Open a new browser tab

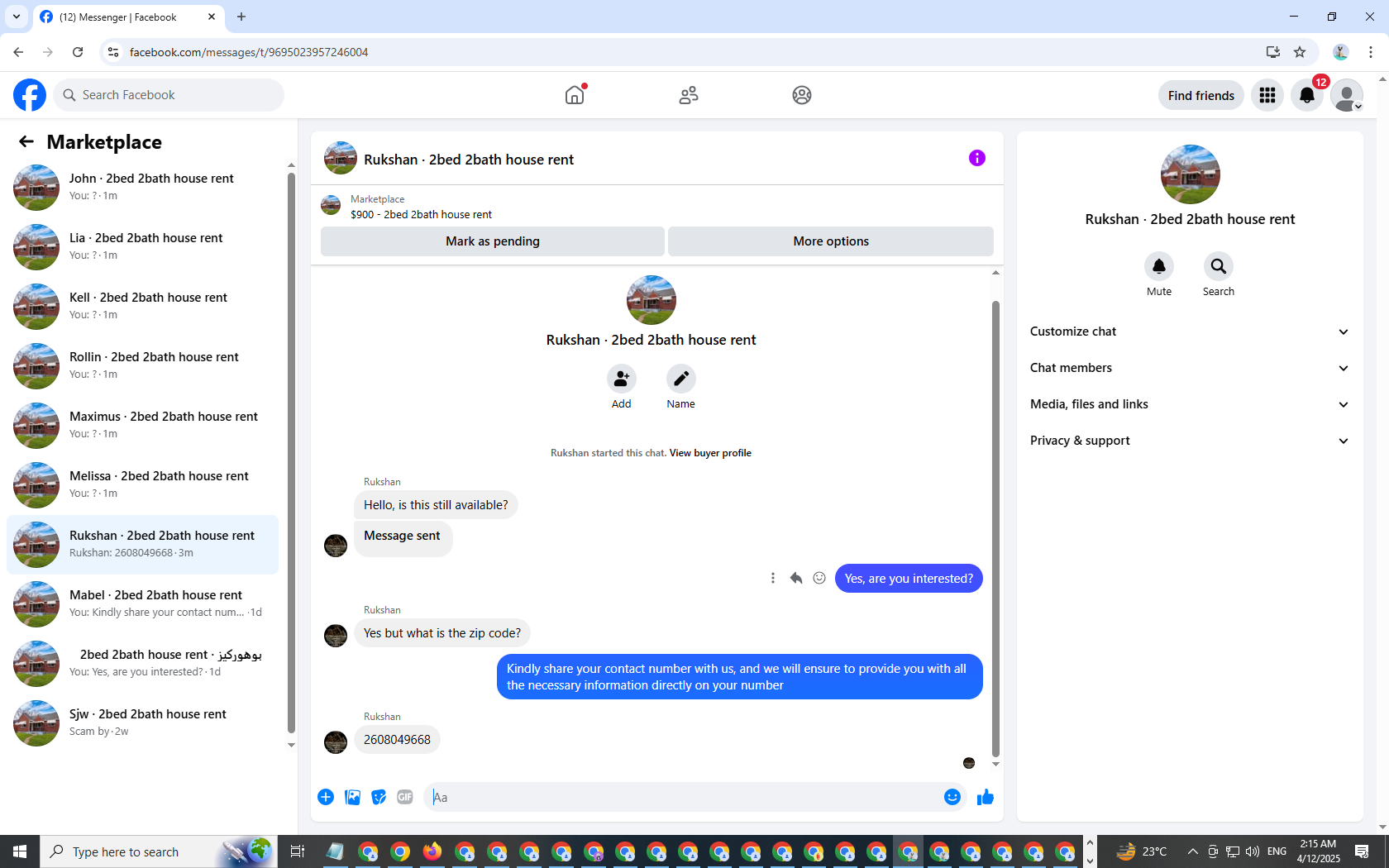tap(241, 17)
